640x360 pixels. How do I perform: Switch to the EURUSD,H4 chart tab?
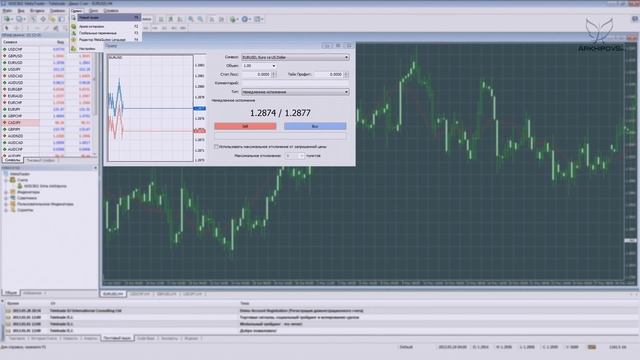click(x=113, y=294)
